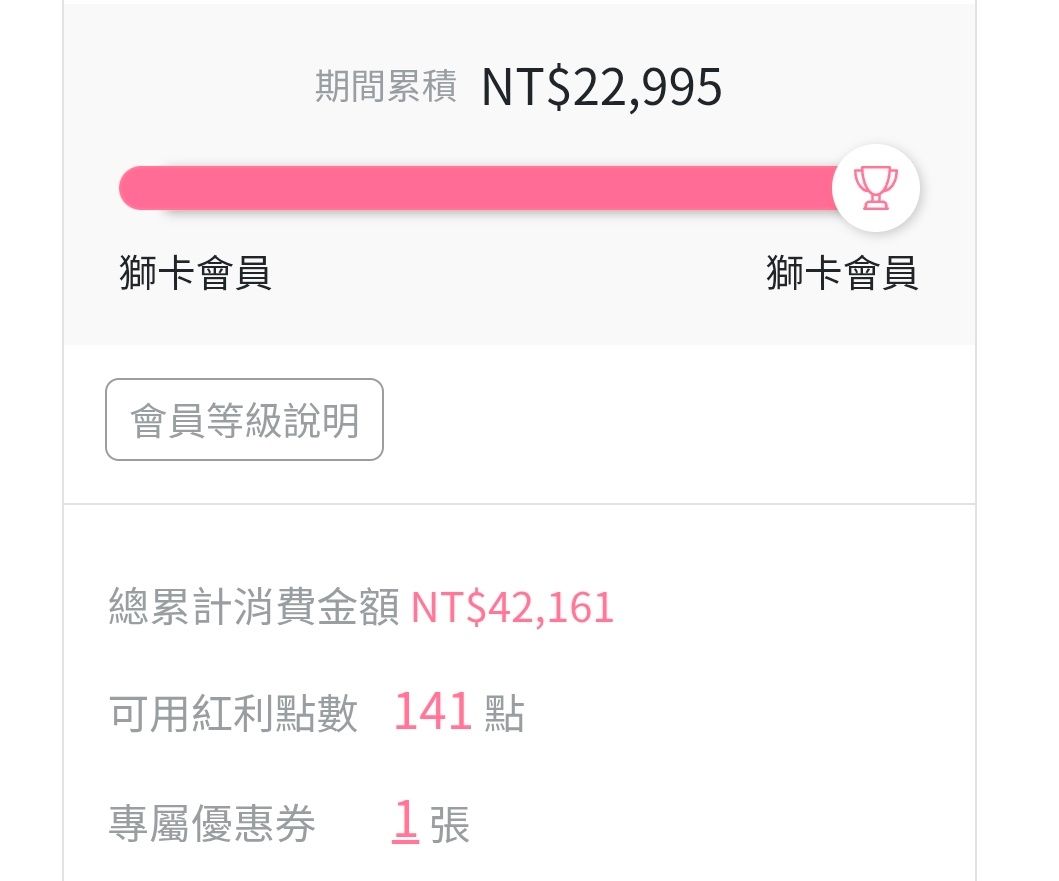
Task: Click the 期間累積 label
Action: (385, 87)
